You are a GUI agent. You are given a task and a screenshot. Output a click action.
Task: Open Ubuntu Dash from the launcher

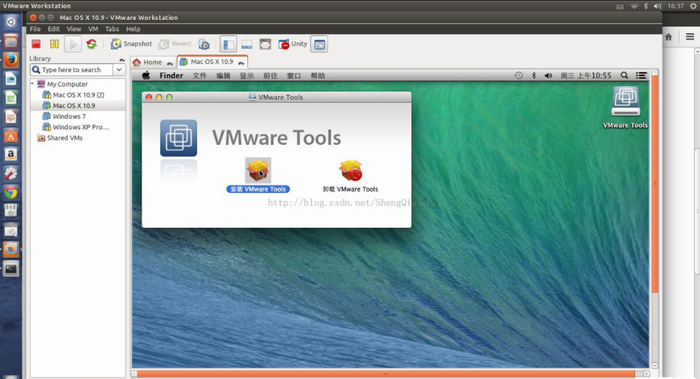click(x=11, y=21)
